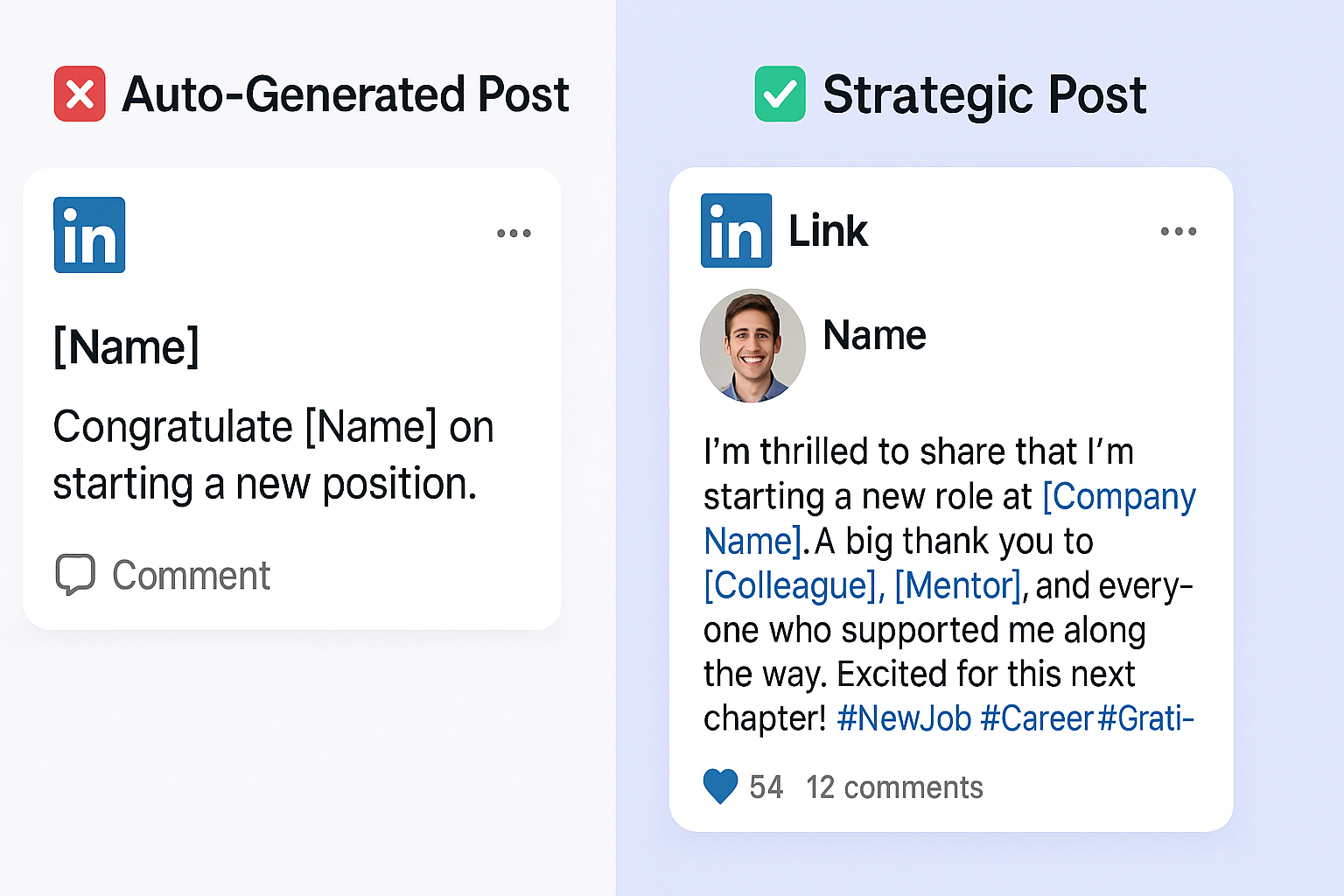Click the [Company Name] tagged link
Screen dimensions: 1344x896
tap(1118, 497)
